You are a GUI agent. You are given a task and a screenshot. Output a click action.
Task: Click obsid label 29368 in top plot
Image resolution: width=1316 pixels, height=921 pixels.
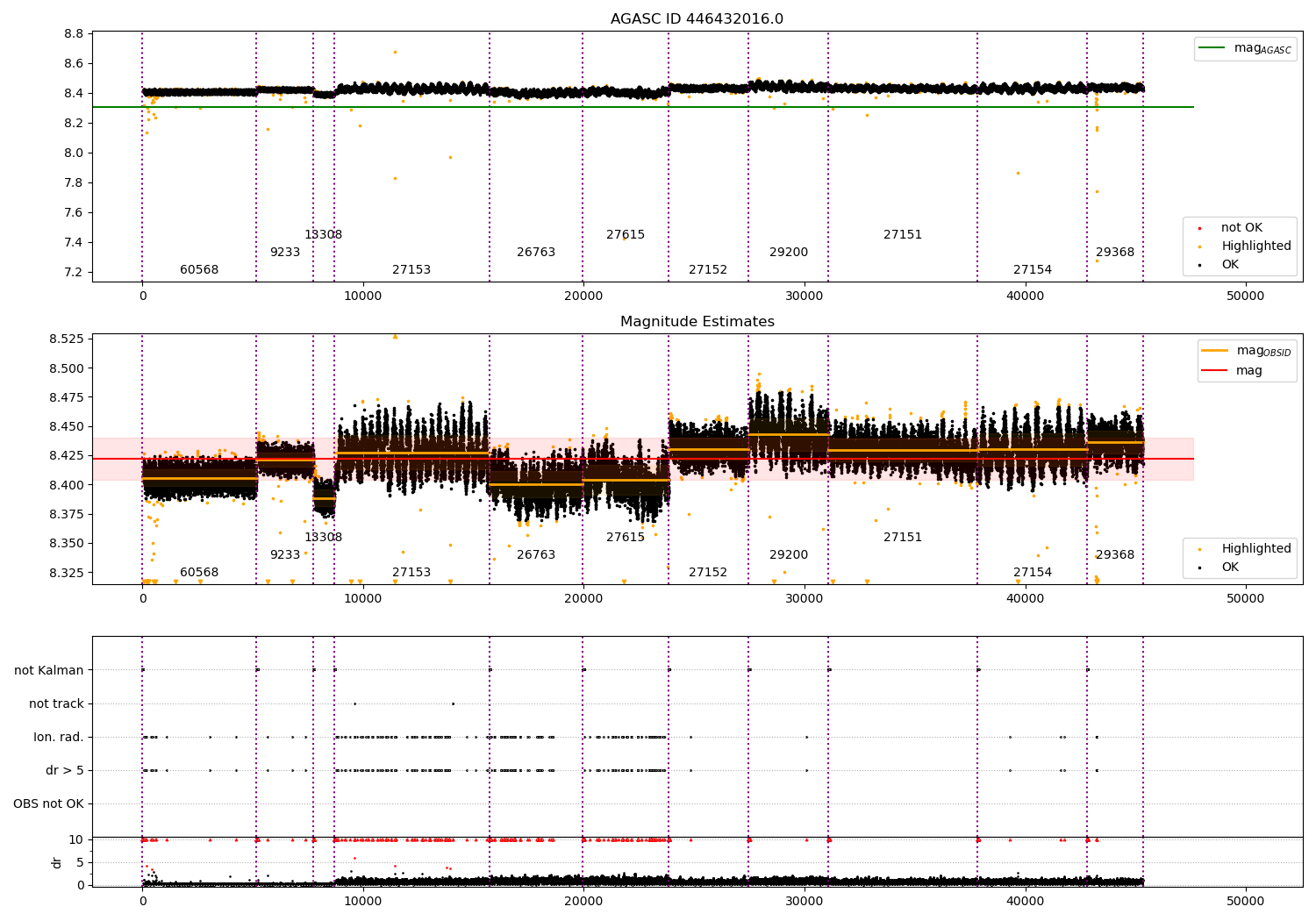point(1115,253)
